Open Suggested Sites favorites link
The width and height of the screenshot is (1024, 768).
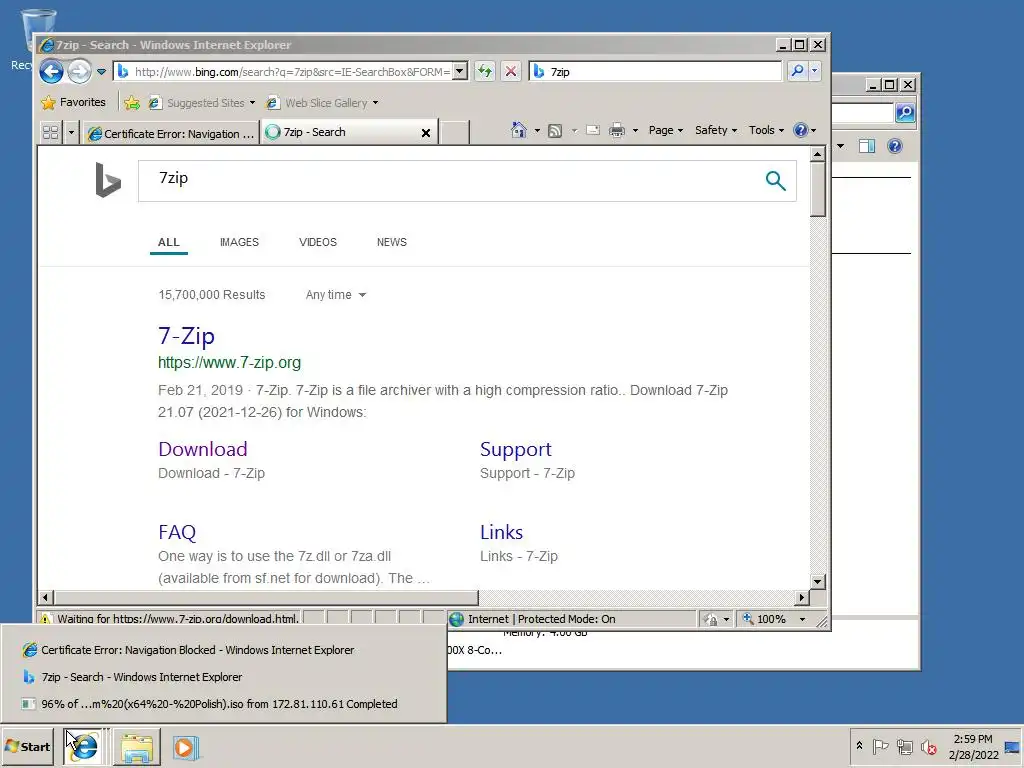[201, 103]
